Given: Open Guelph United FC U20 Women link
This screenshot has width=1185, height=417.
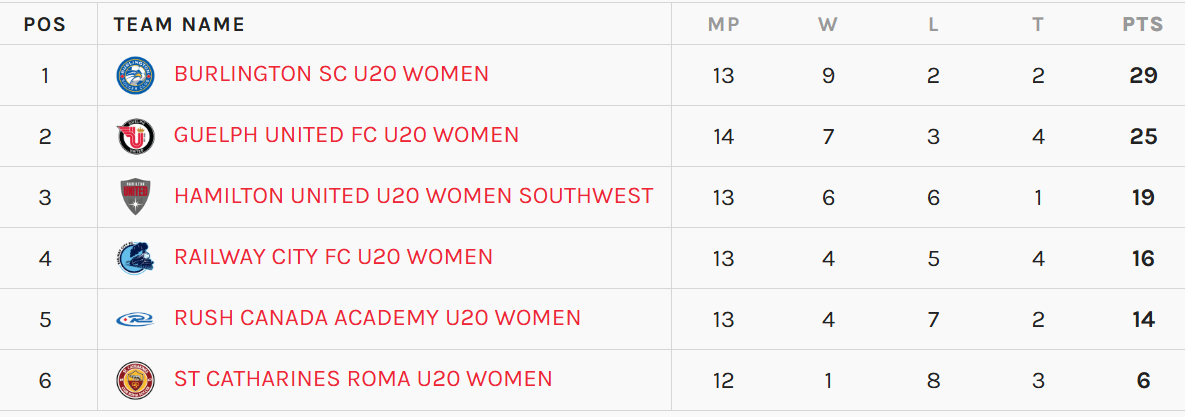Looking at the screenshot, I should point(346,135).
